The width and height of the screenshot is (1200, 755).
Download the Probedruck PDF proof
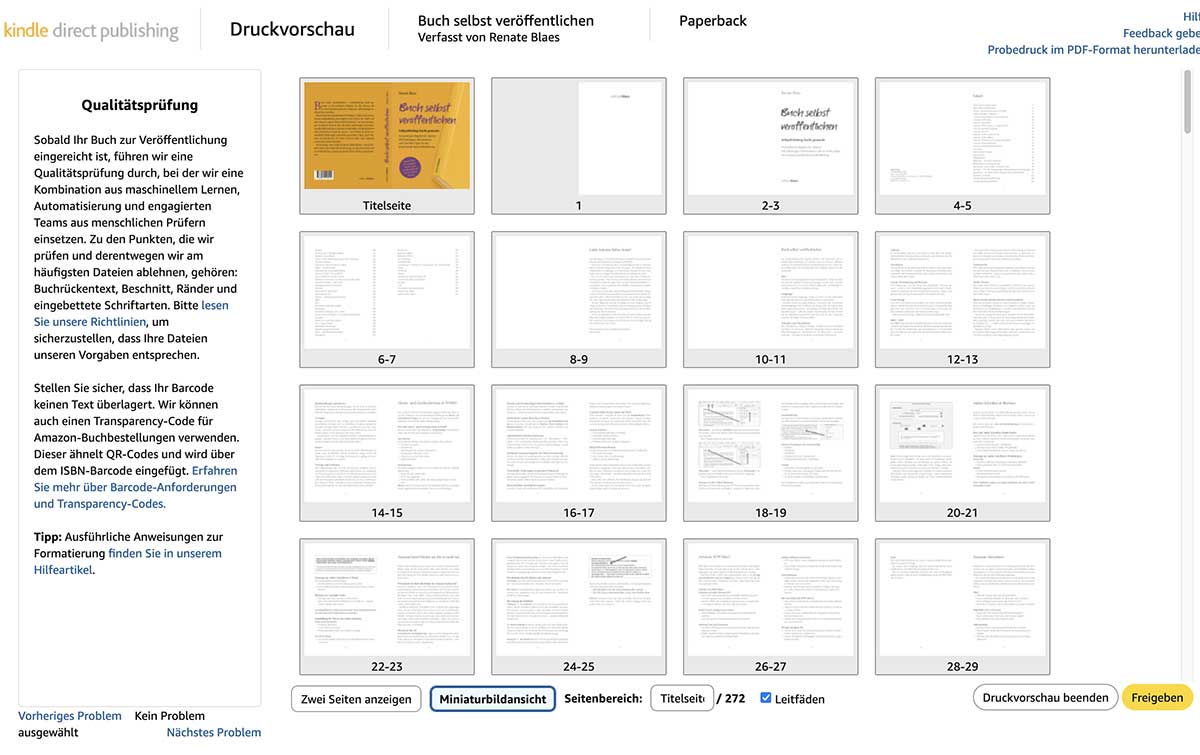coord(1092,50)
